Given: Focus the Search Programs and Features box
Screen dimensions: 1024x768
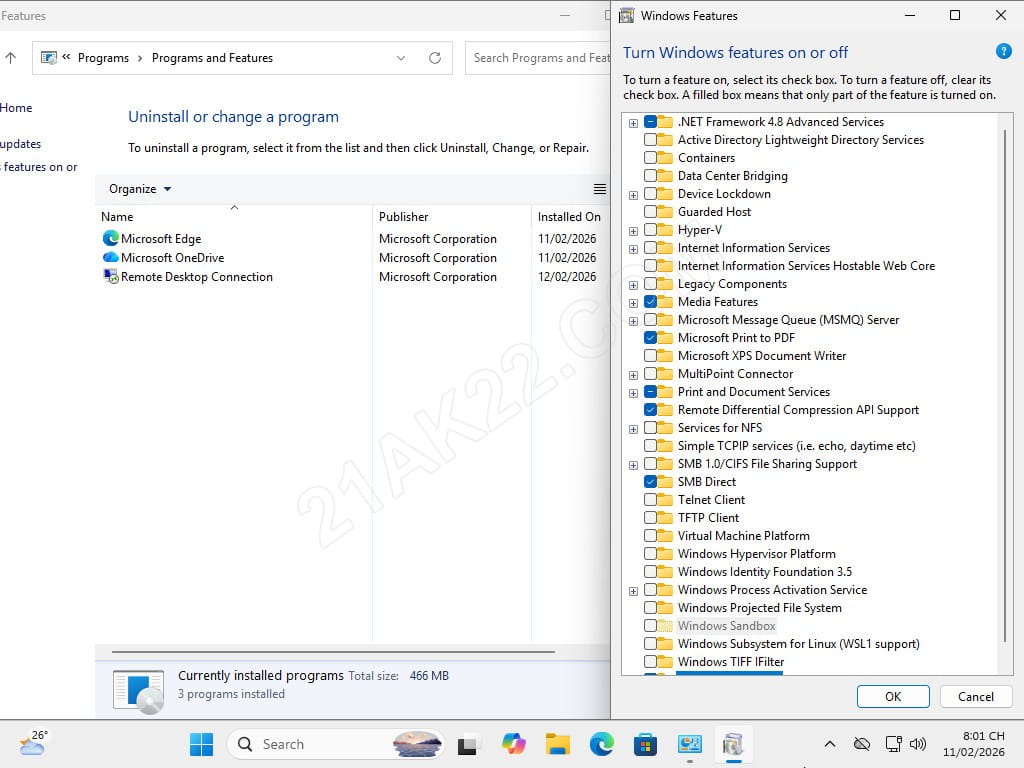Looking at the screenshot, I should pyautogui.click(x=538, y=57).
